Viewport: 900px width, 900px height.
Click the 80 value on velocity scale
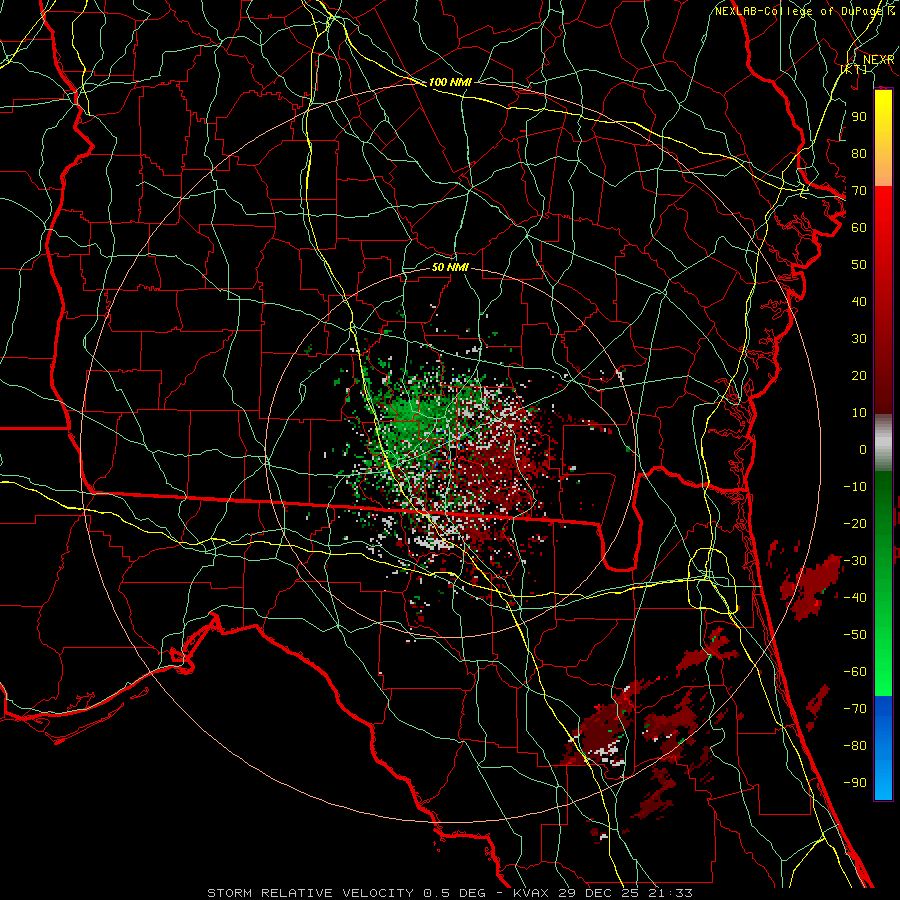point(859,153)
